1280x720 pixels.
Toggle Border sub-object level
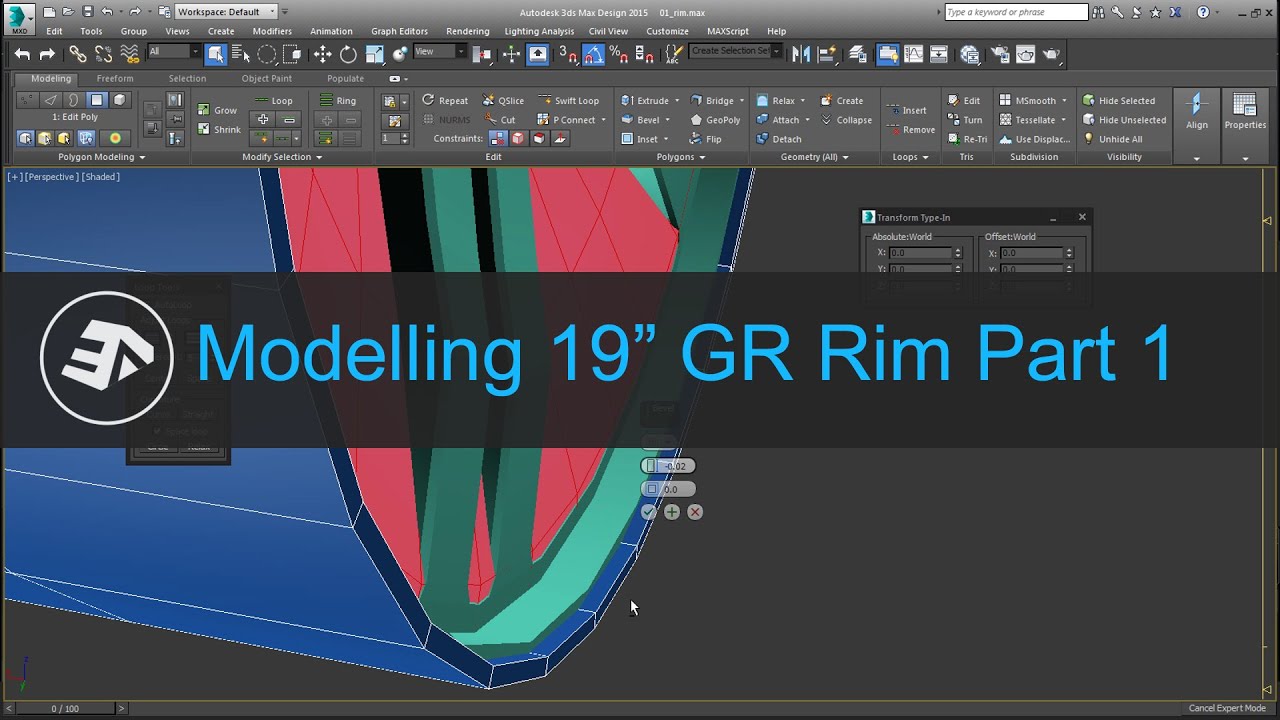tap(73, 100)
